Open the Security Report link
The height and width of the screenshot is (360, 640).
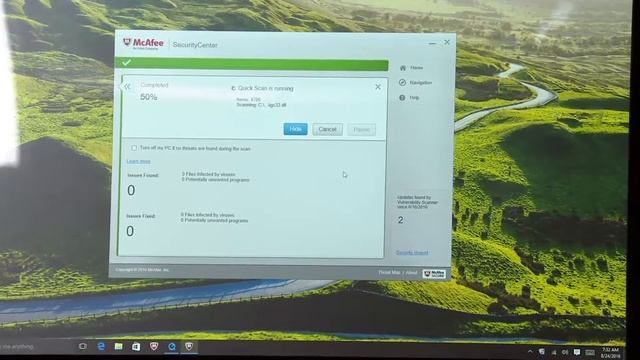pyautogui.click(x=412, y=253)
